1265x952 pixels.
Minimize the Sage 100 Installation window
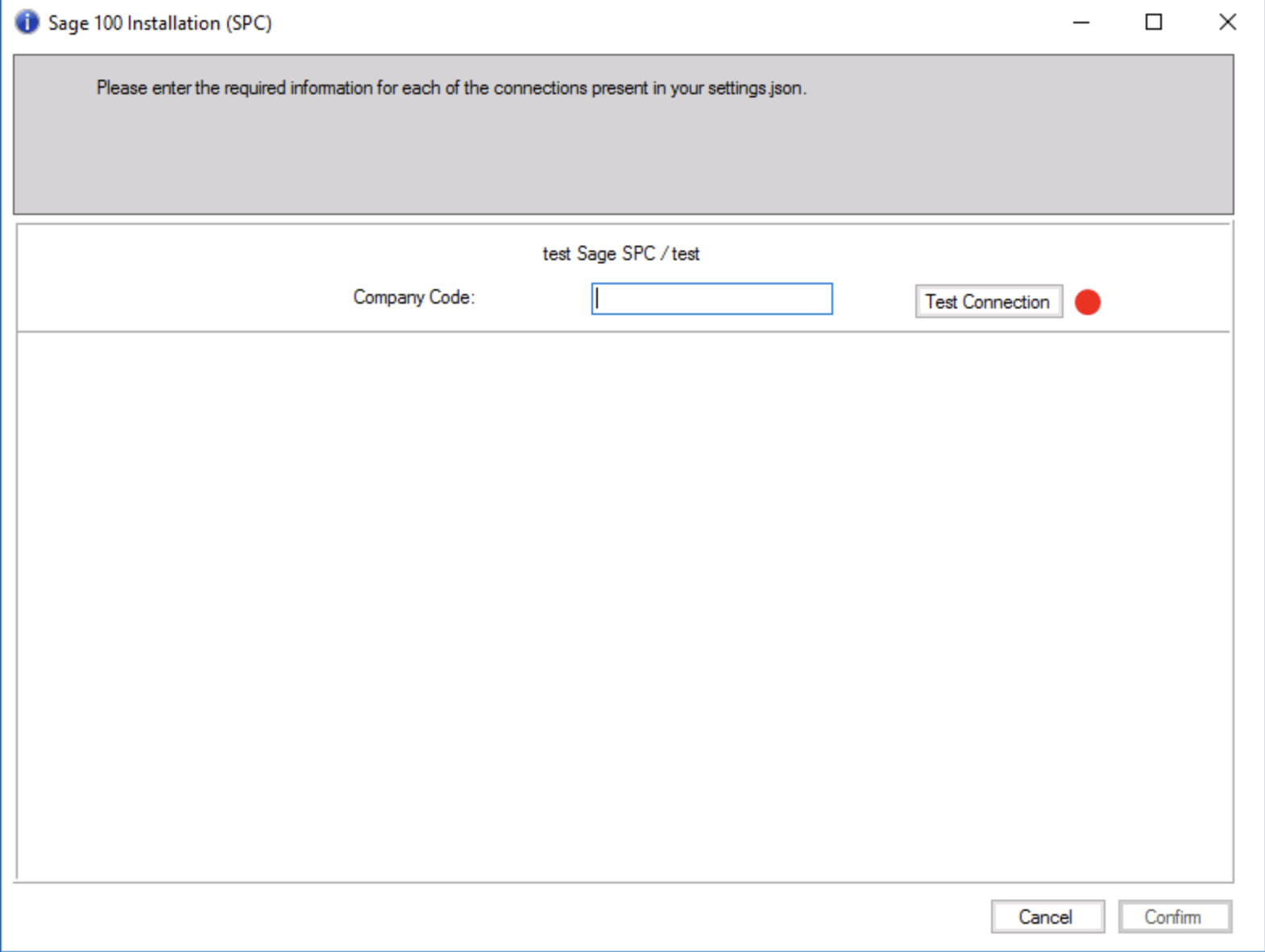pos(1081,23)
